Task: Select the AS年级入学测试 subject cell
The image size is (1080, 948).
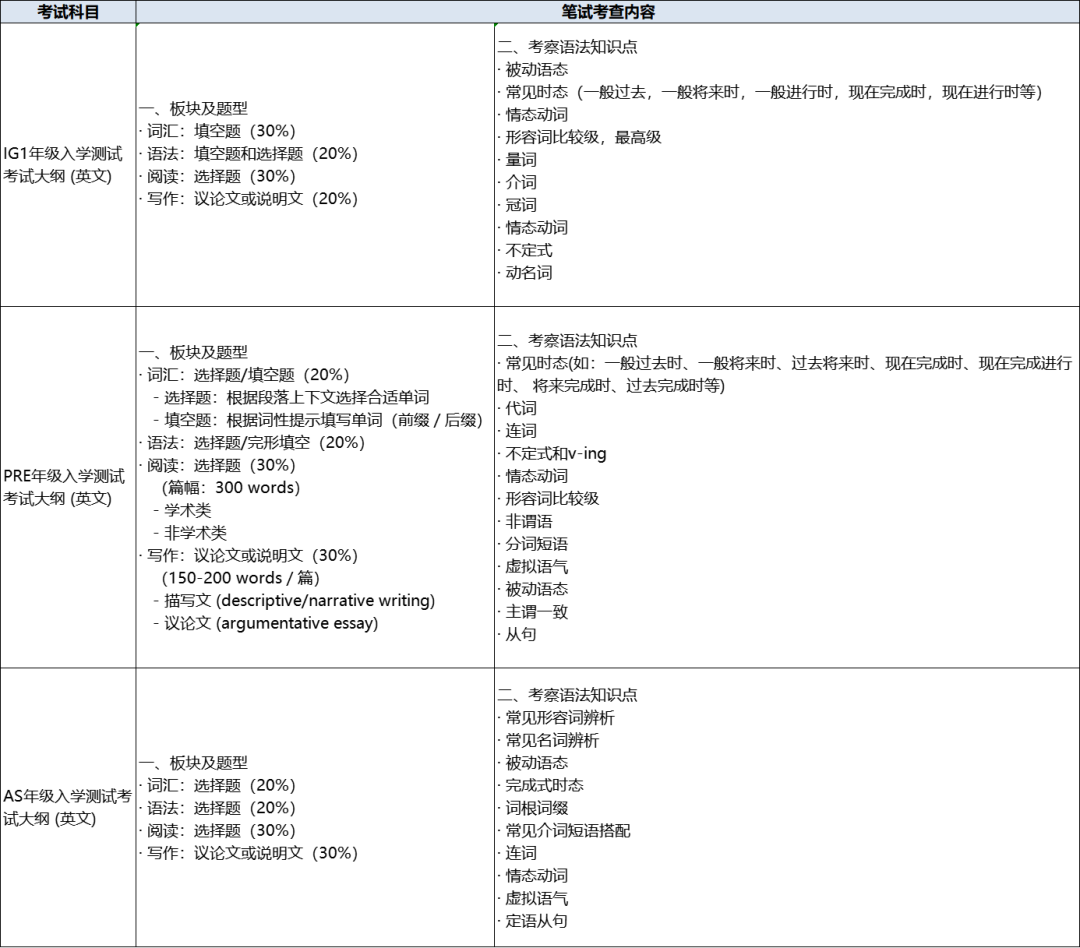Action: point(68,807)
